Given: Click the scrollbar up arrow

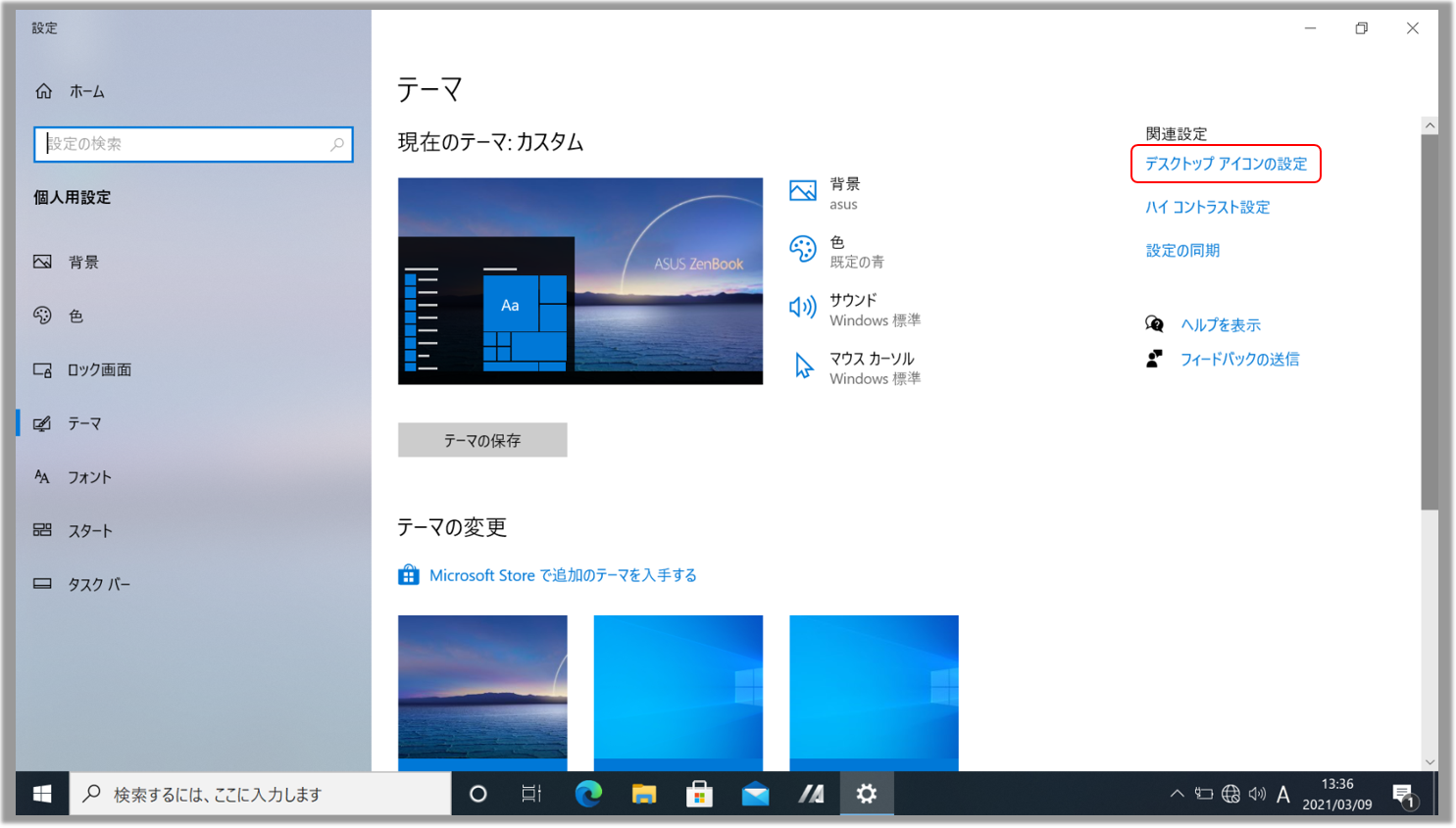Looking at the screenshot, I should 1430,125.
